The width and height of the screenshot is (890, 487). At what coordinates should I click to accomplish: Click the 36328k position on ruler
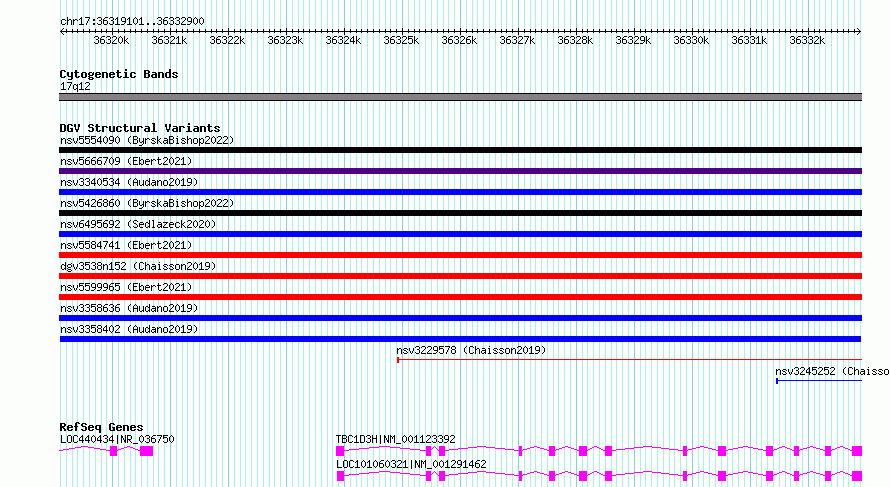(x=575, y=40)
